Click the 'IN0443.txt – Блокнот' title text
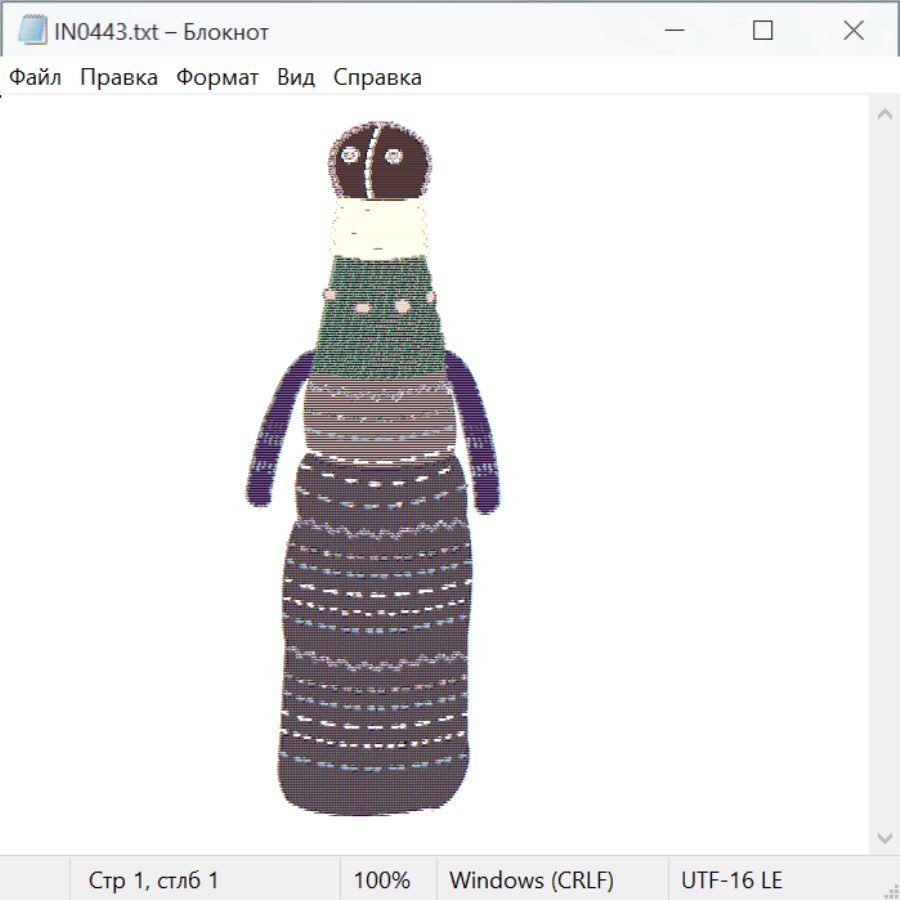The height and width of the screenshot is (900, 900). (x=161, y=32)
